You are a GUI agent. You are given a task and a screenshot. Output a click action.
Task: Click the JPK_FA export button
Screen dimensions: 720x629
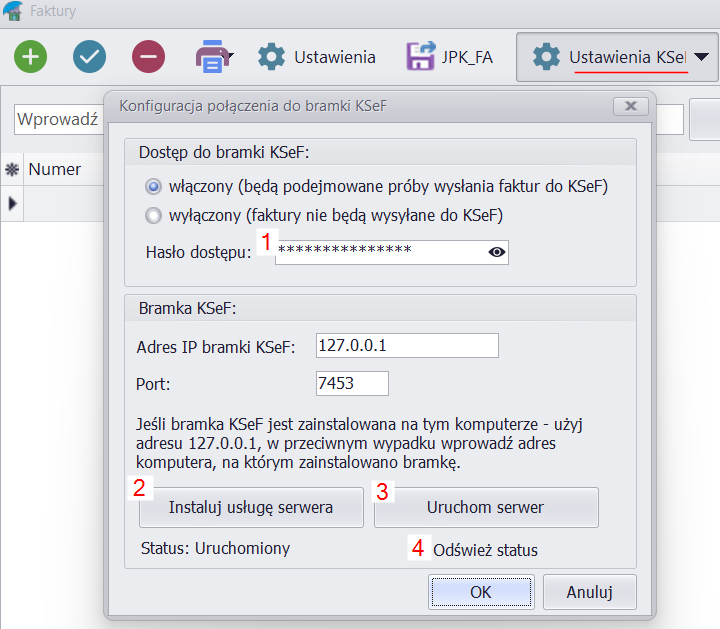tap(450, 57)
